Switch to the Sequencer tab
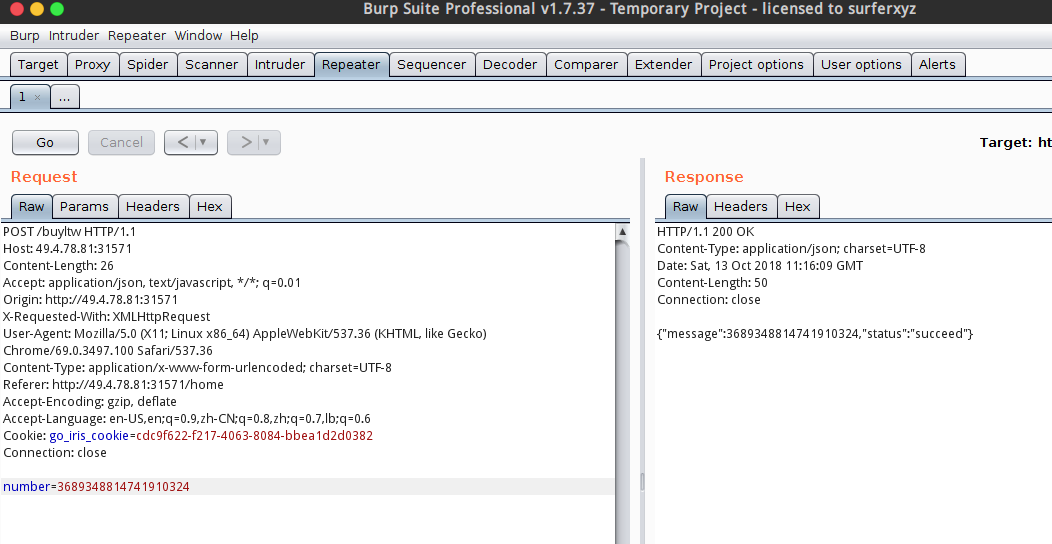This screenshot has width=1052, height=544. (x=431, y=64)
